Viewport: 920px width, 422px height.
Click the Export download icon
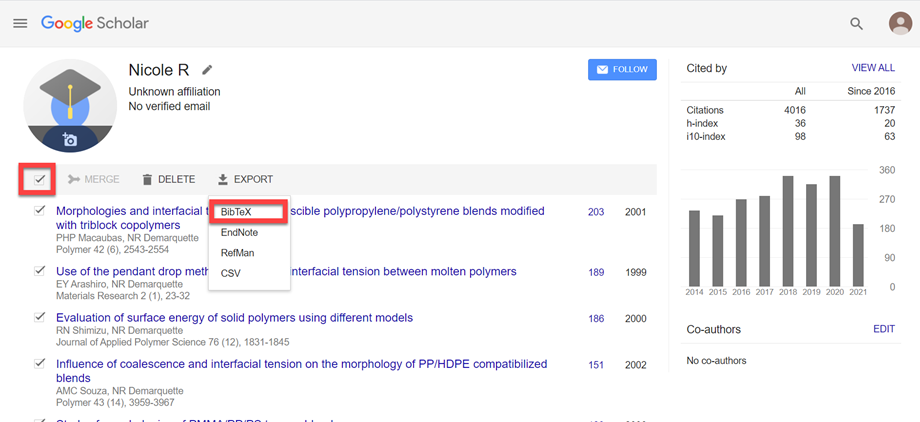223,179
